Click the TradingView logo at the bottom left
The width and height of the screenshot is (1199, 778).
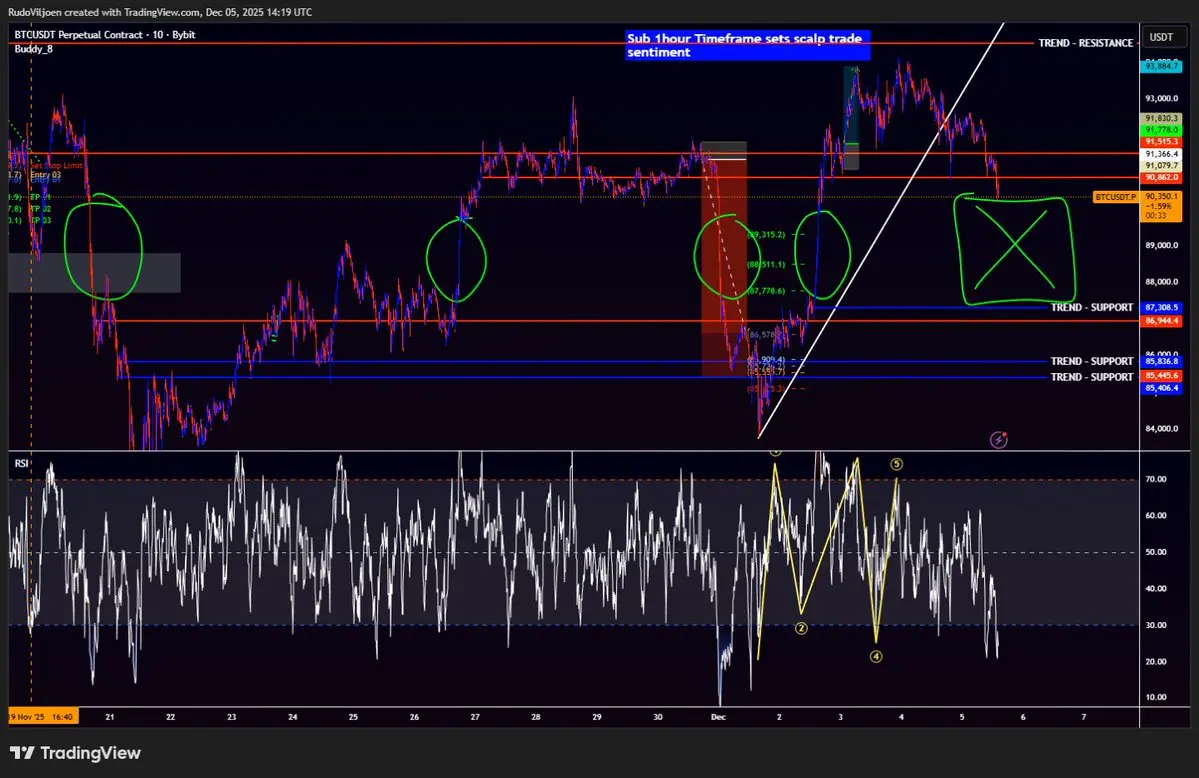(x=75, y=753)
